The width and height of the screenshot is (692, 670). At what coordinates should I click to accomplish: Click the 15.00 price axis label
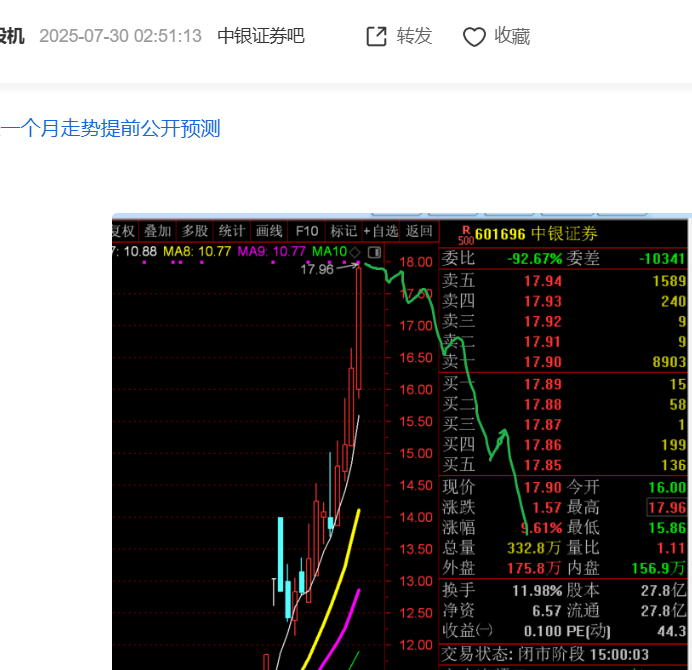(416, 454)
